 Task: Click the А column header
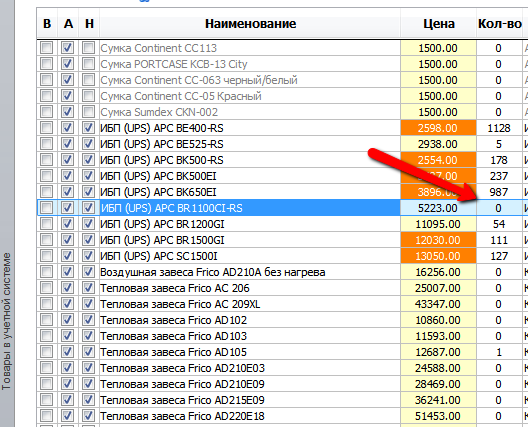pyautogui.click(x=68, y=24)
